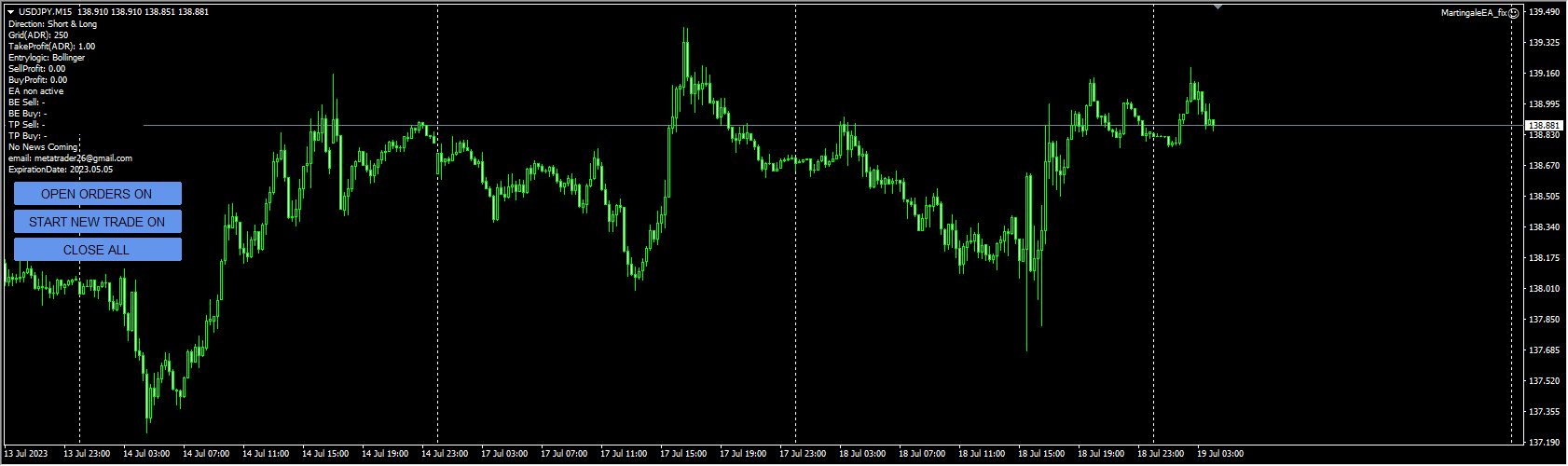Click the email address text line

click(x=70, y=158)
